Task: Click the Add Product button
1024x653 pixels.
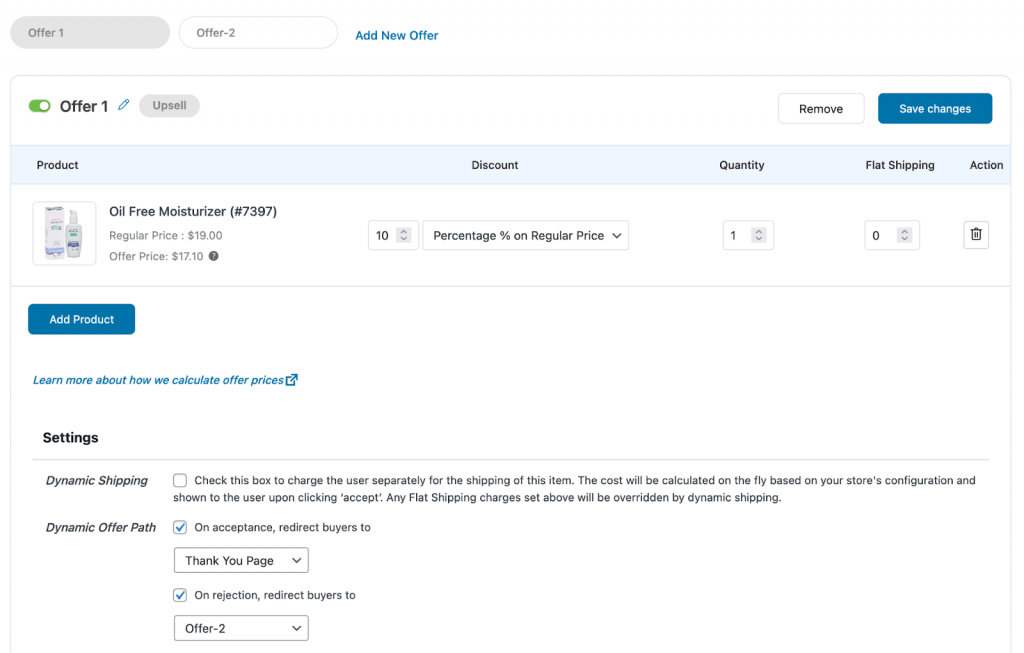Action: (x=82, y=319)
